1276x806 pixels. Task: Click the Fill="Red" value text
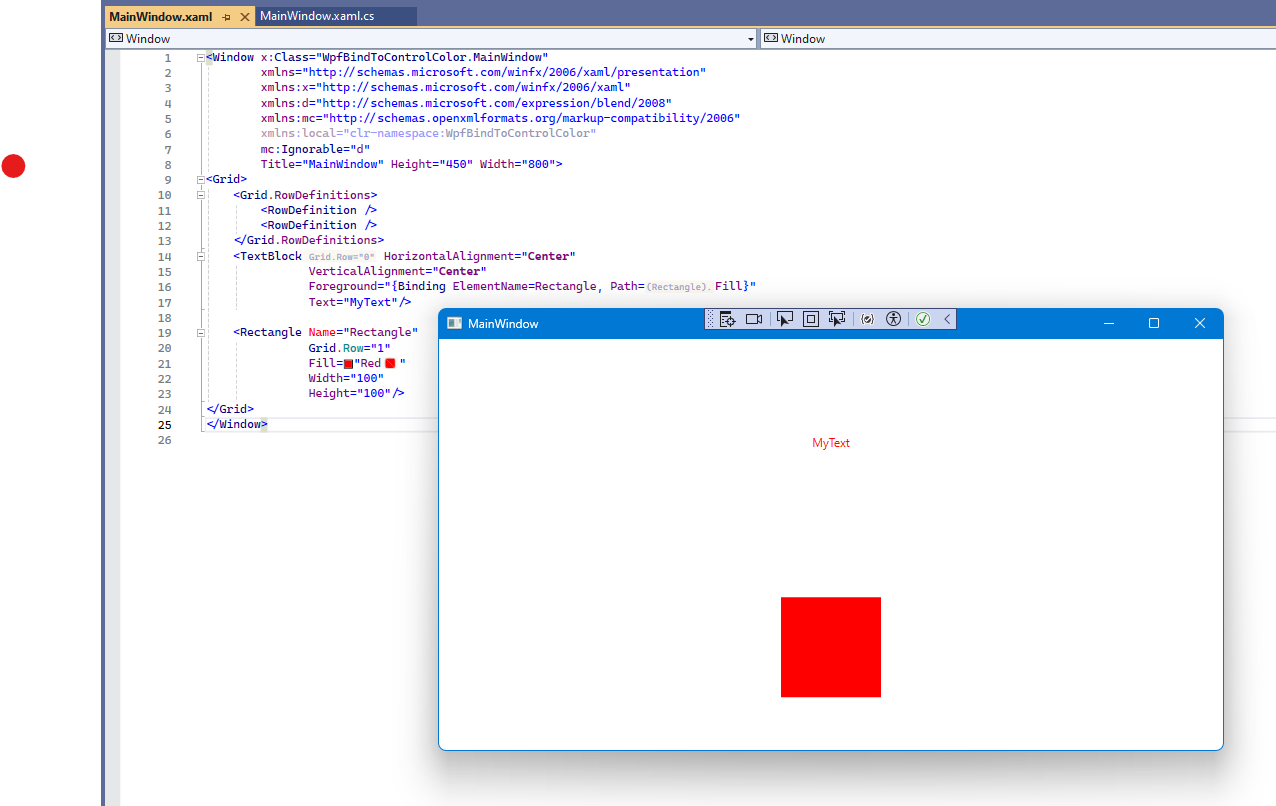pos(371,363)
